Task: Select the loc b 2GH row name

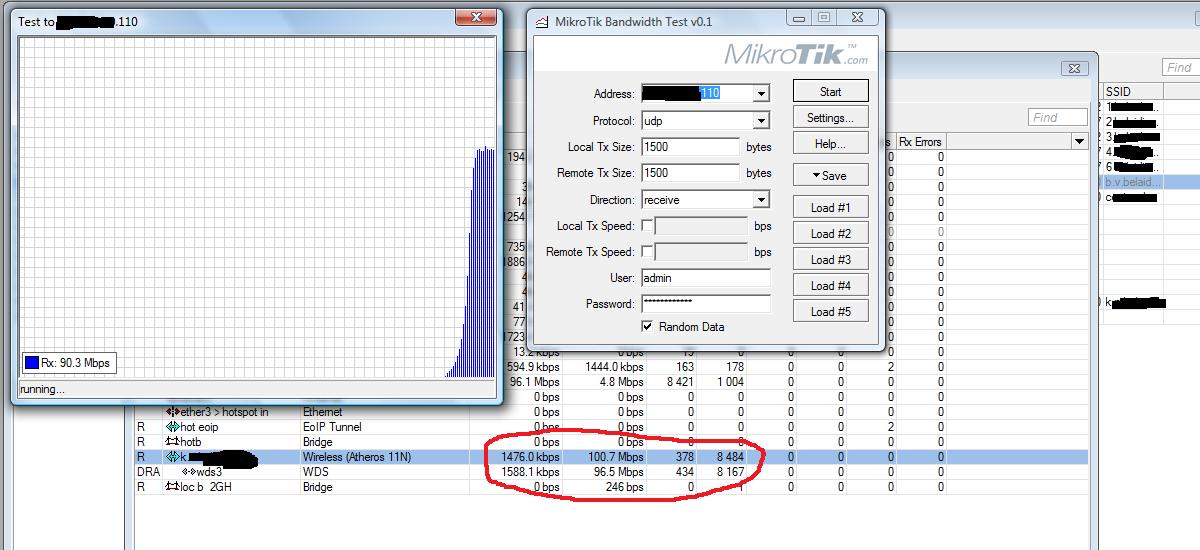Action: coord(208,487)
